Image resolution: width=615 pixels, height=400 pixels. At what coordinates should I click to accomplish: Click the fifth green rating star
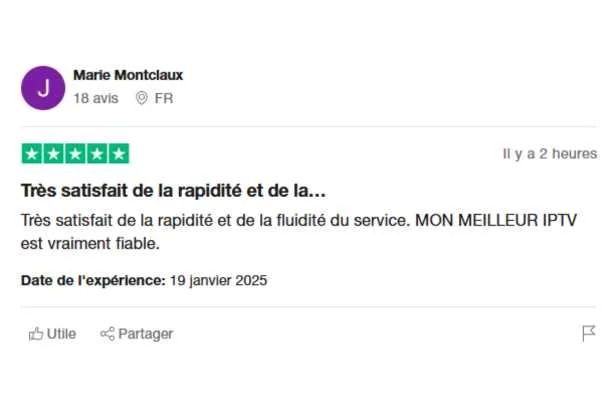(119, 154)
